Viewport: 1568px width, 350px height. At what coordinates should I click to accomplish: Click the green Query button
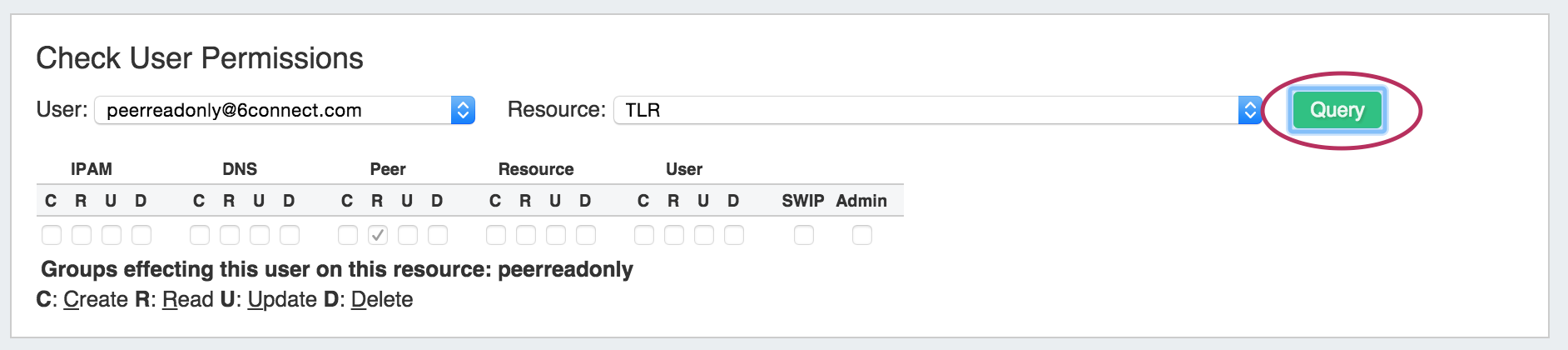click(x=1337, y=110)
